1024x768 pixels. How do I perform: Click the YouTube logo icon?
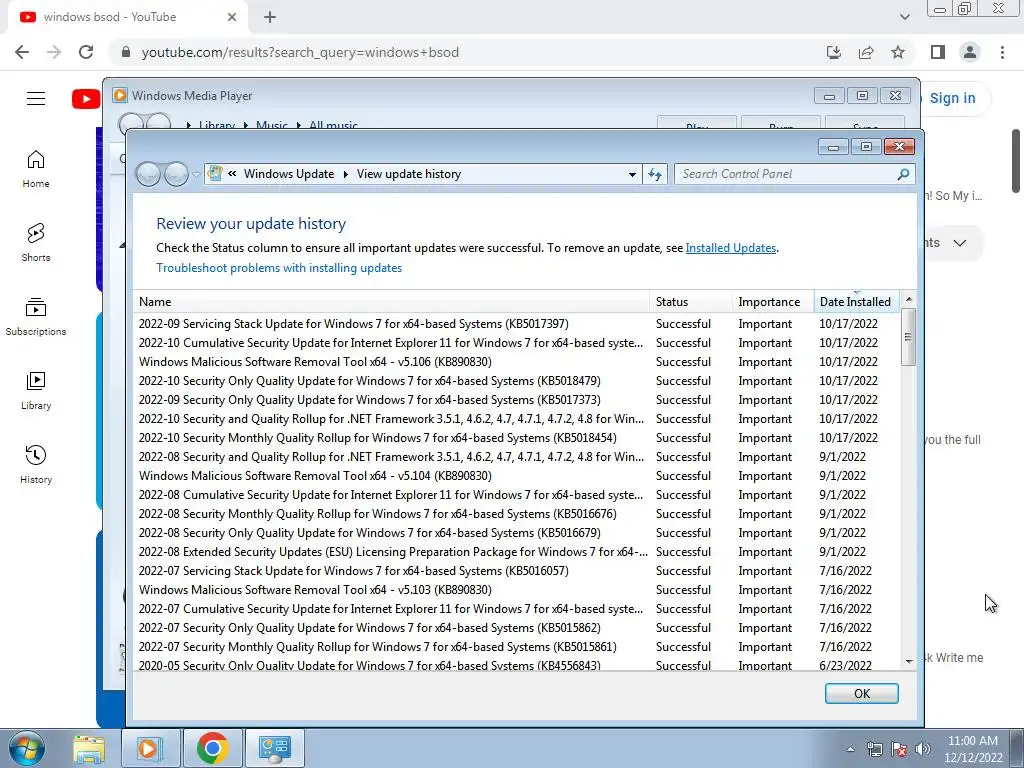[86, 99]
